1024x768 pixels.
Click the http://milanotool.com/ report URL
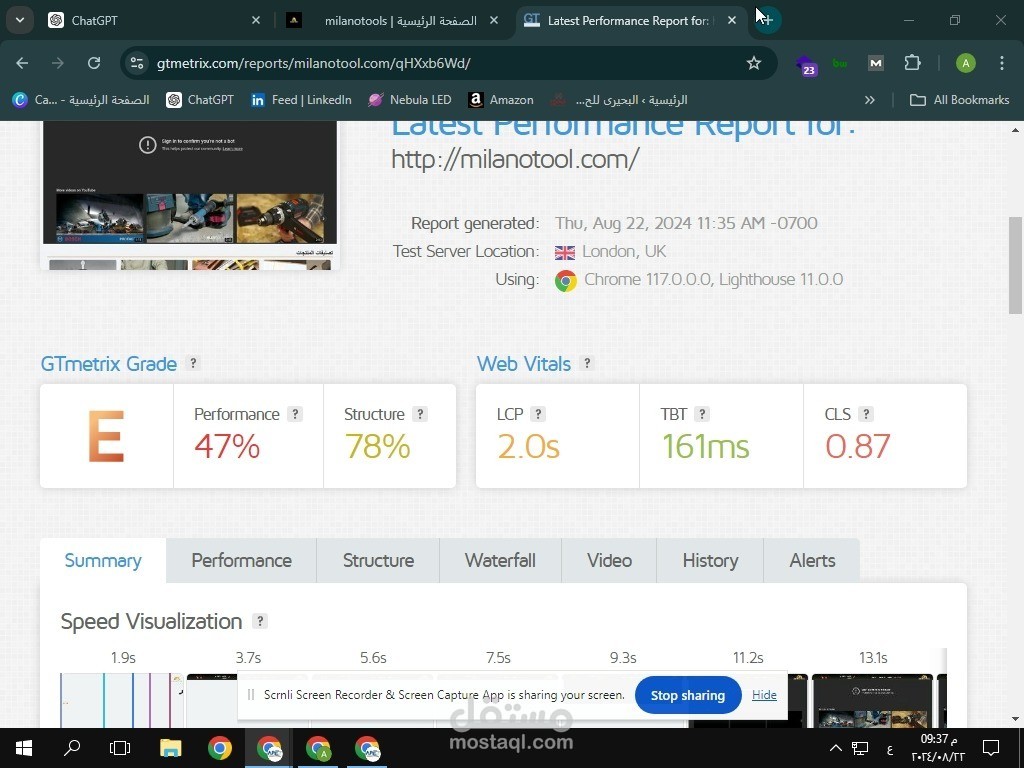[515, 159]
